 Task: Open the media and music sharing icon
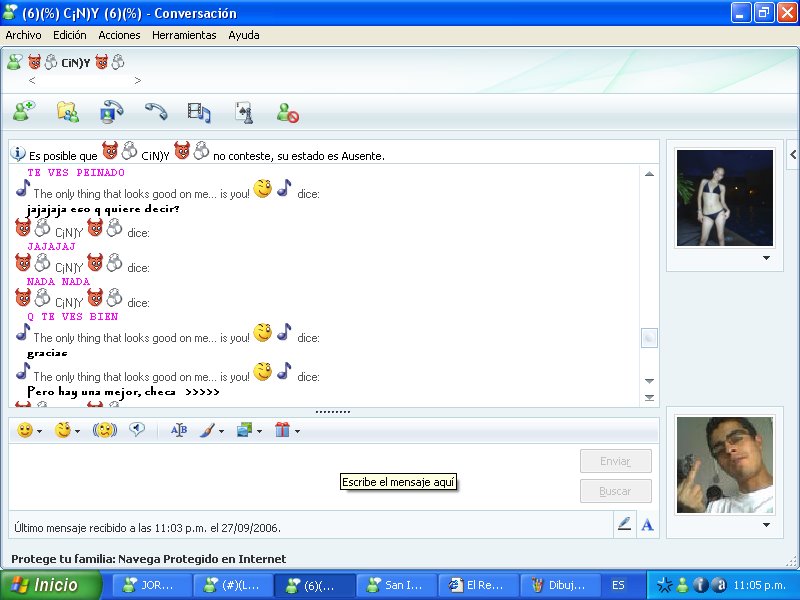[199, 112]
